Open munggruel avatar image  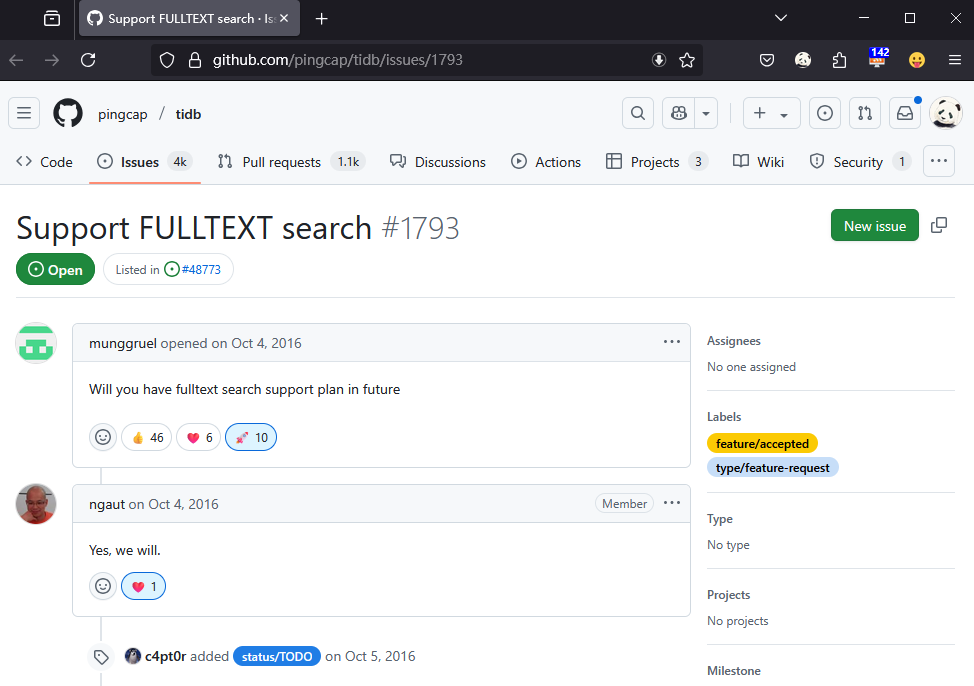(36, 343)
